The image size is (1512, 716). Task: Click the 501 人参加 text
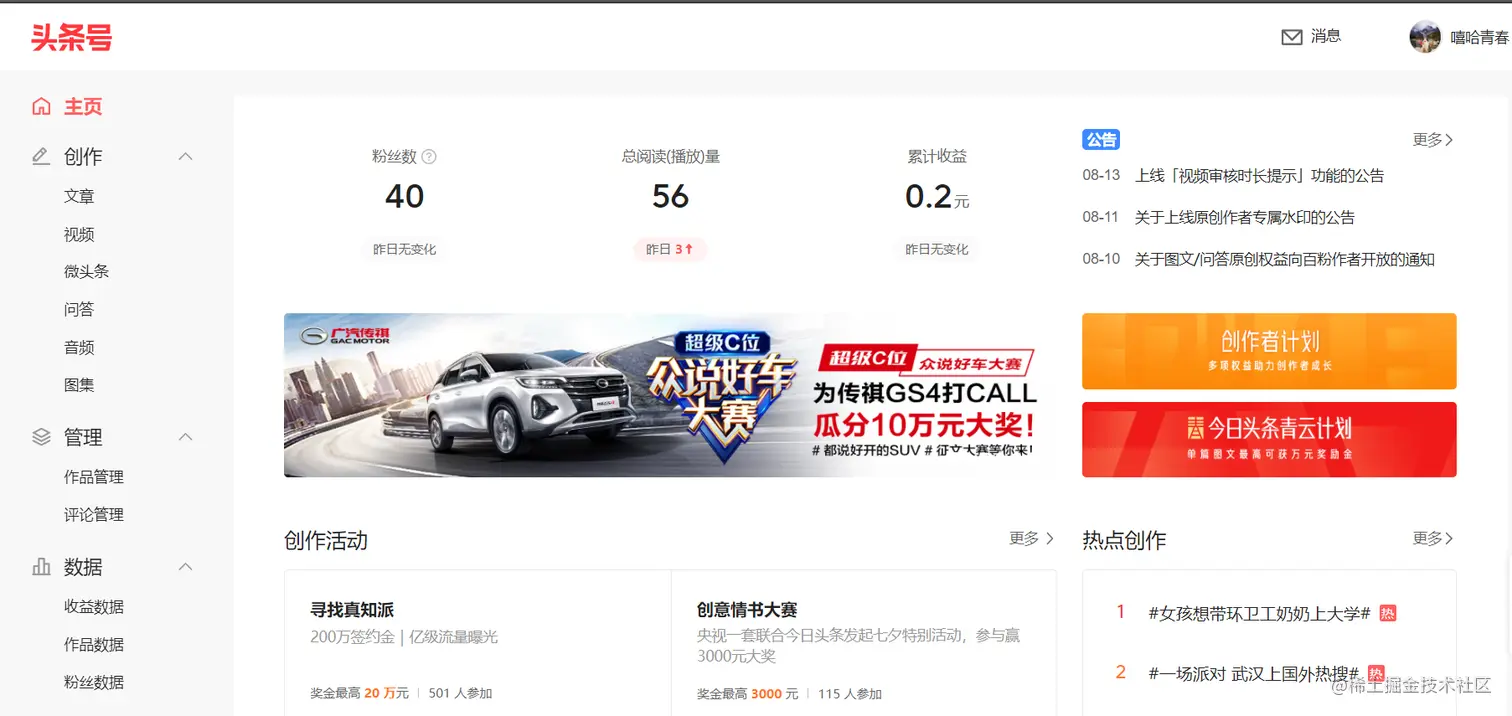pyautogui.click(x=460, y=693)
